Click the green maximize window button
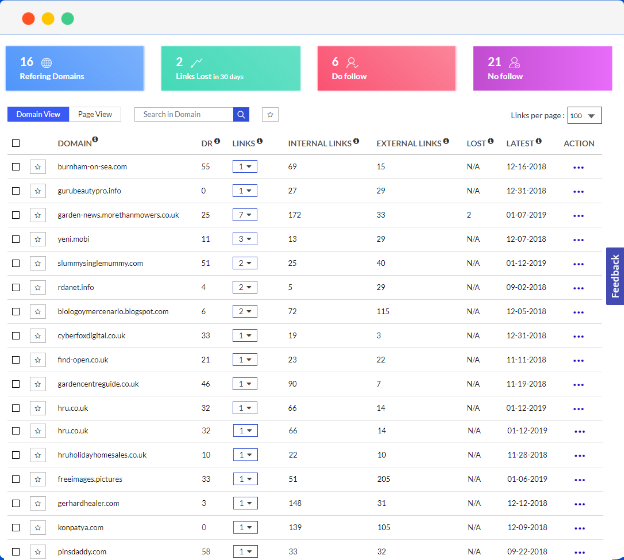Image resolution: width=624 pixels, height=560 pixels. [x=68, y=19]
